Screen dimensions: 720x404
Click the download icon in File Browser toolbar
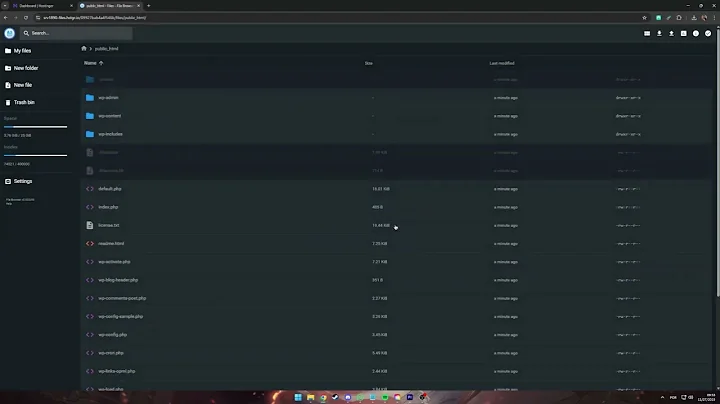click(659, 34)
